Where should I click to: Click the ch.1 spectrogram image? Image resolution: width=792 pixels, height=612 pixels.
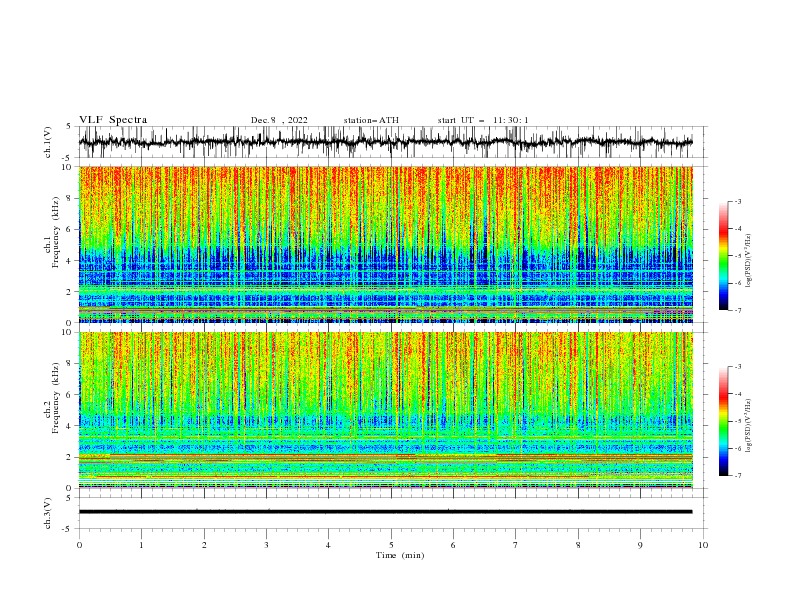coord(385,244)
